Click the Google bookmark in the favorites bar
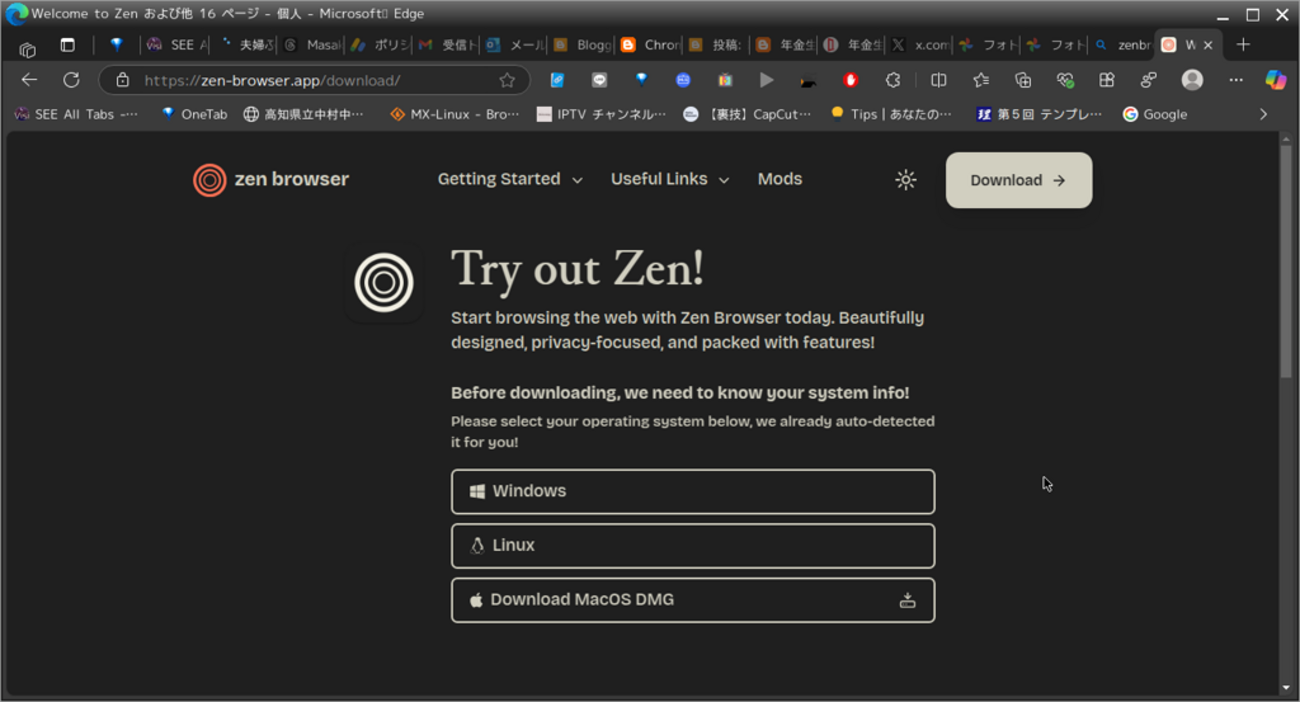This screenshot has width=1300, height=702. coord(1154,114)
